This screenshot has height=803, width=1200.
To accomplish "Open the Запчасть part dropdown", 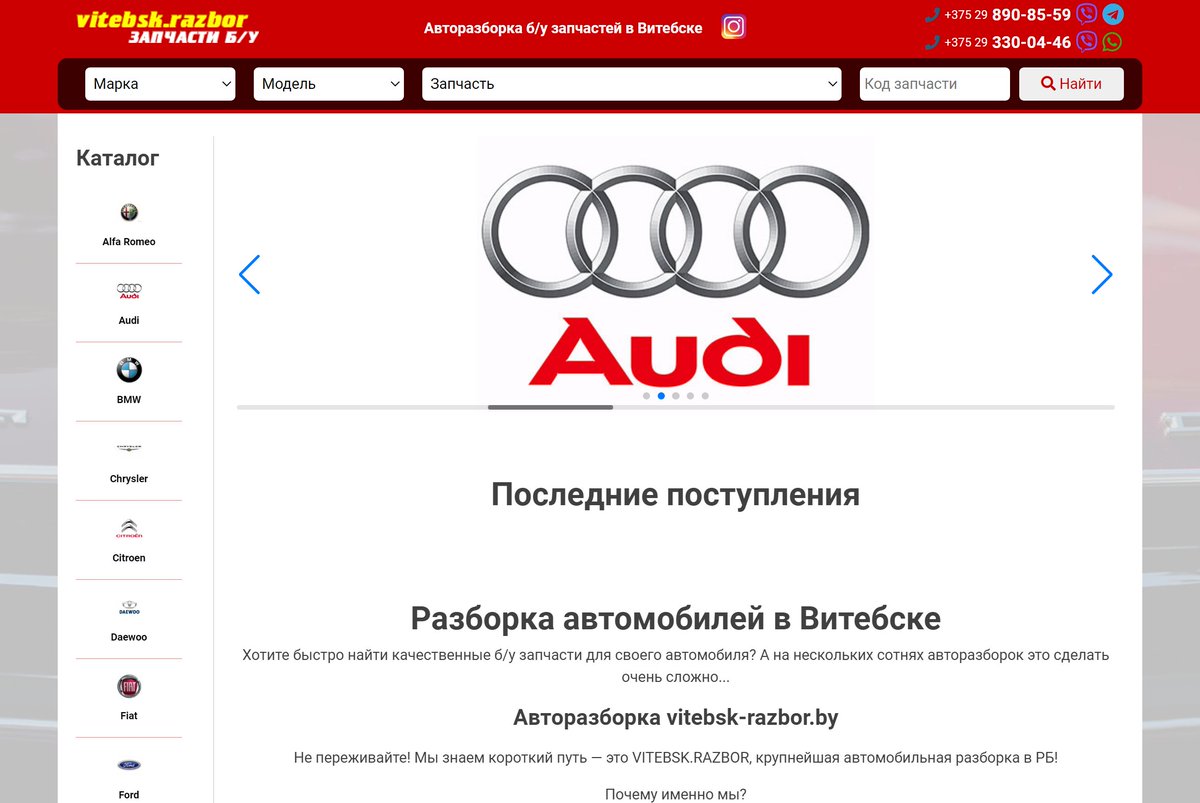I will 632,84.
